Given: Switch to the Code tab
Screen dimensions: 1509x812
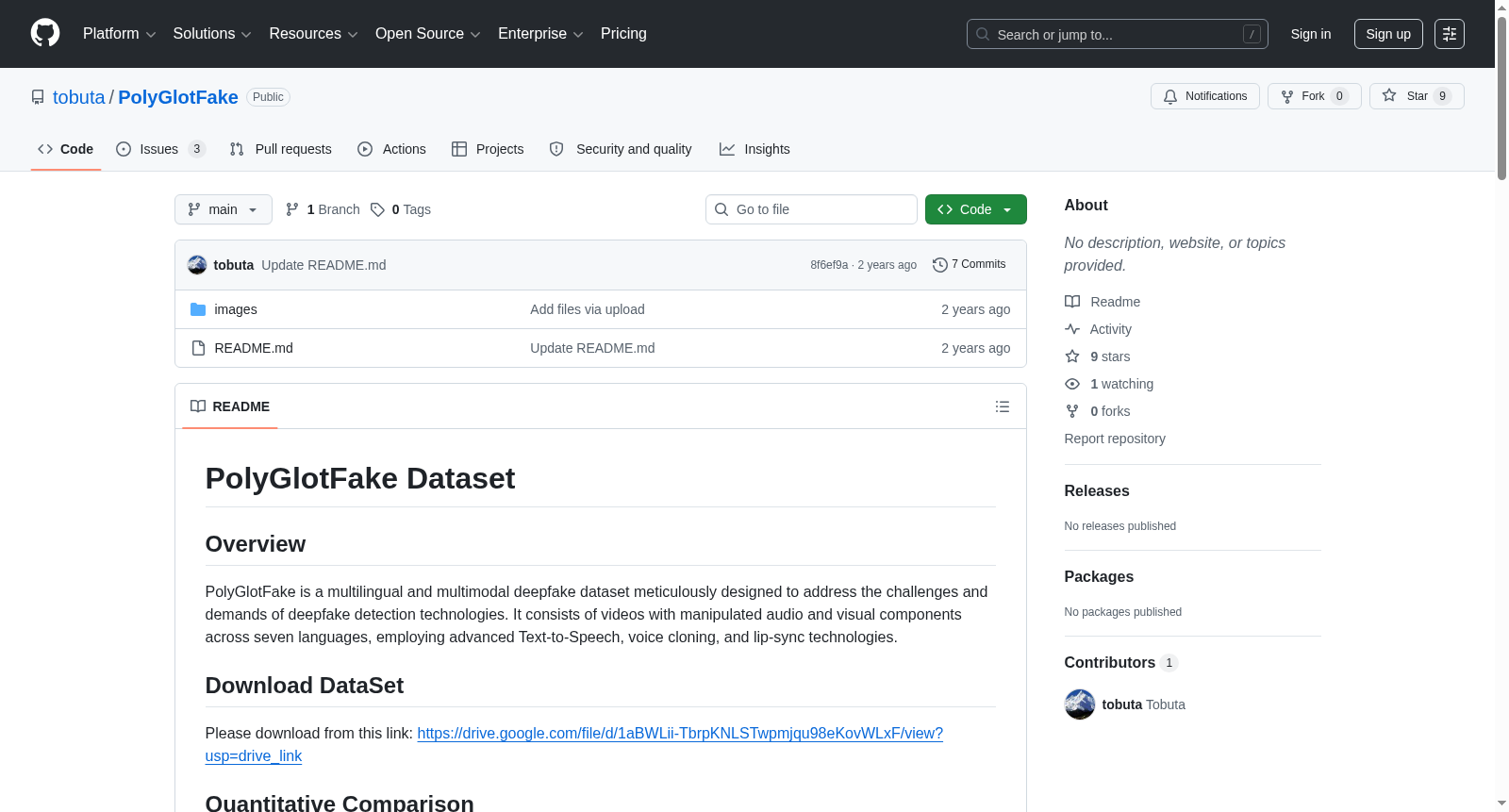Looking at the screenshot, I should [65, 149].
